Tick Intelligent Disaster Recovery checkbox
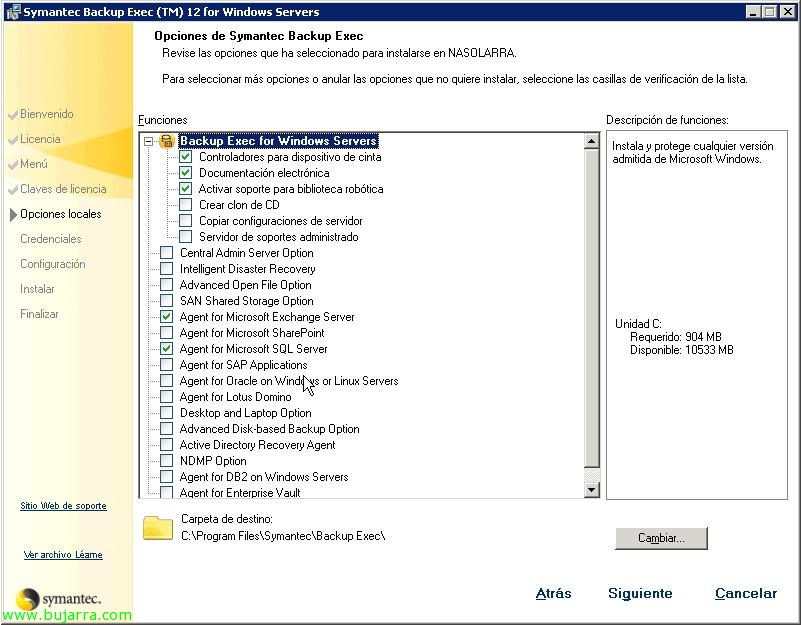The image size is (801, 625). click(167, 269)
